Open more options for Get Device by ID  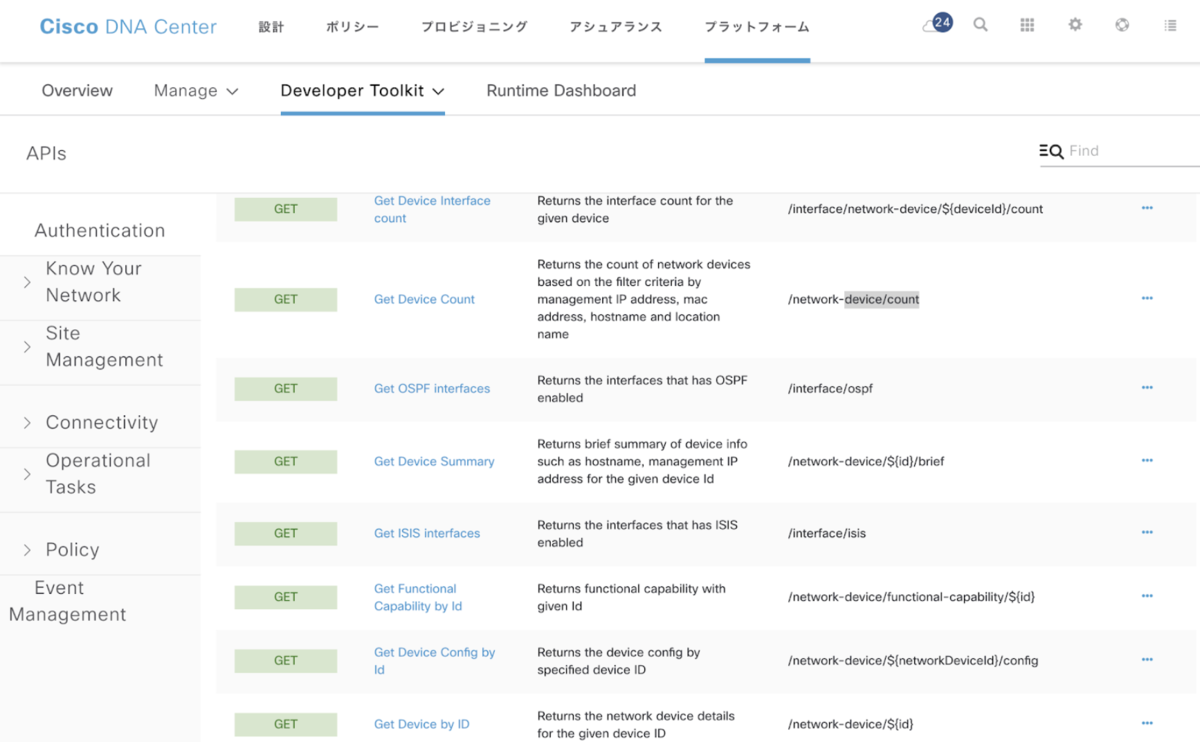(x=1147, y=723)
